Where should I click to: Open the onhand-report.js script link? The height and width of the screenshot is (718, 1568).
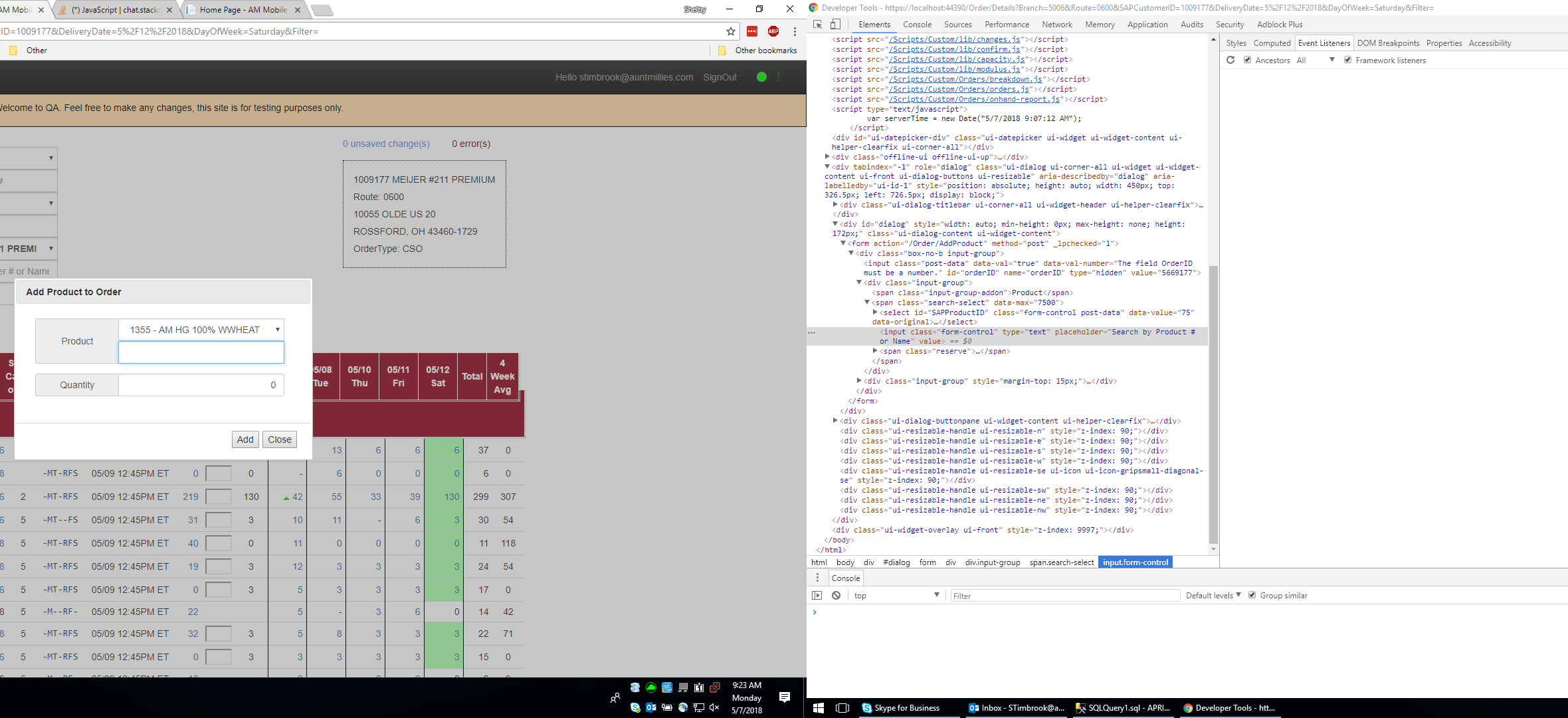pos(975,99)
